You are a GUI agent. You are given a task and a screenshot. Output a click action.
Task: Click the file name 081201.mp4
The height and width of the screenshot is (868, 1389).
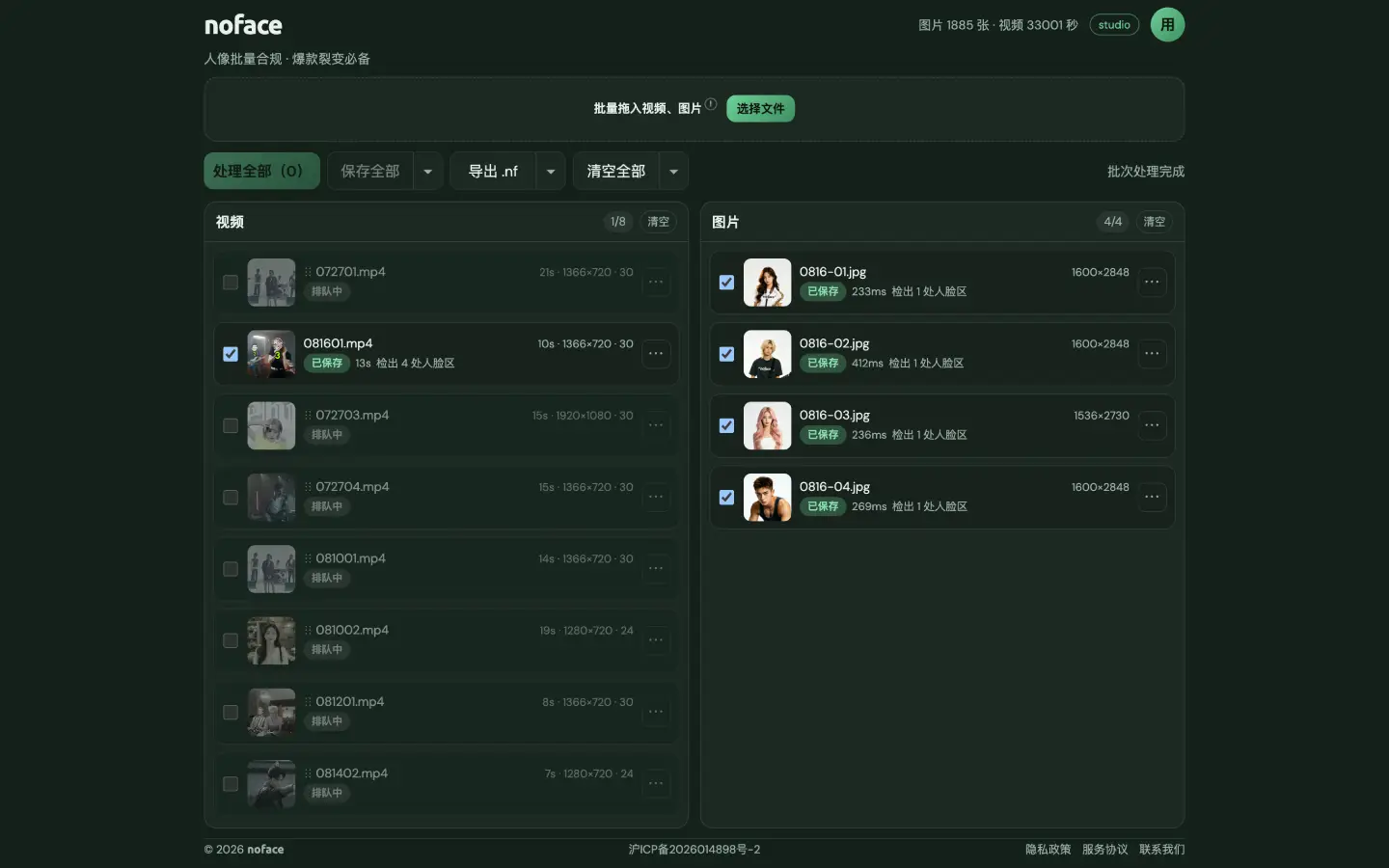350,702
